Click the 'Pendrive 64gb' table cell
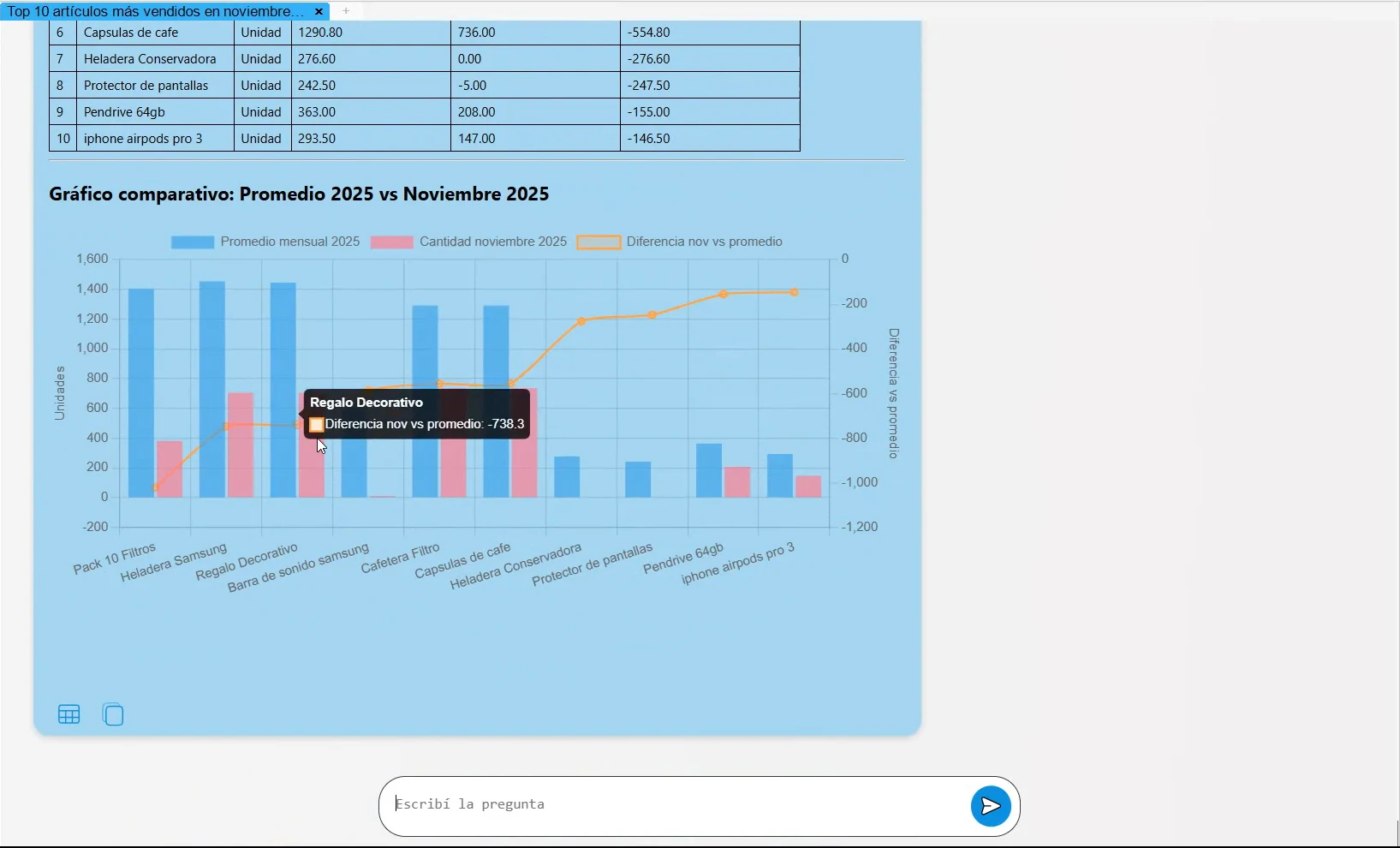 [155, 112]
